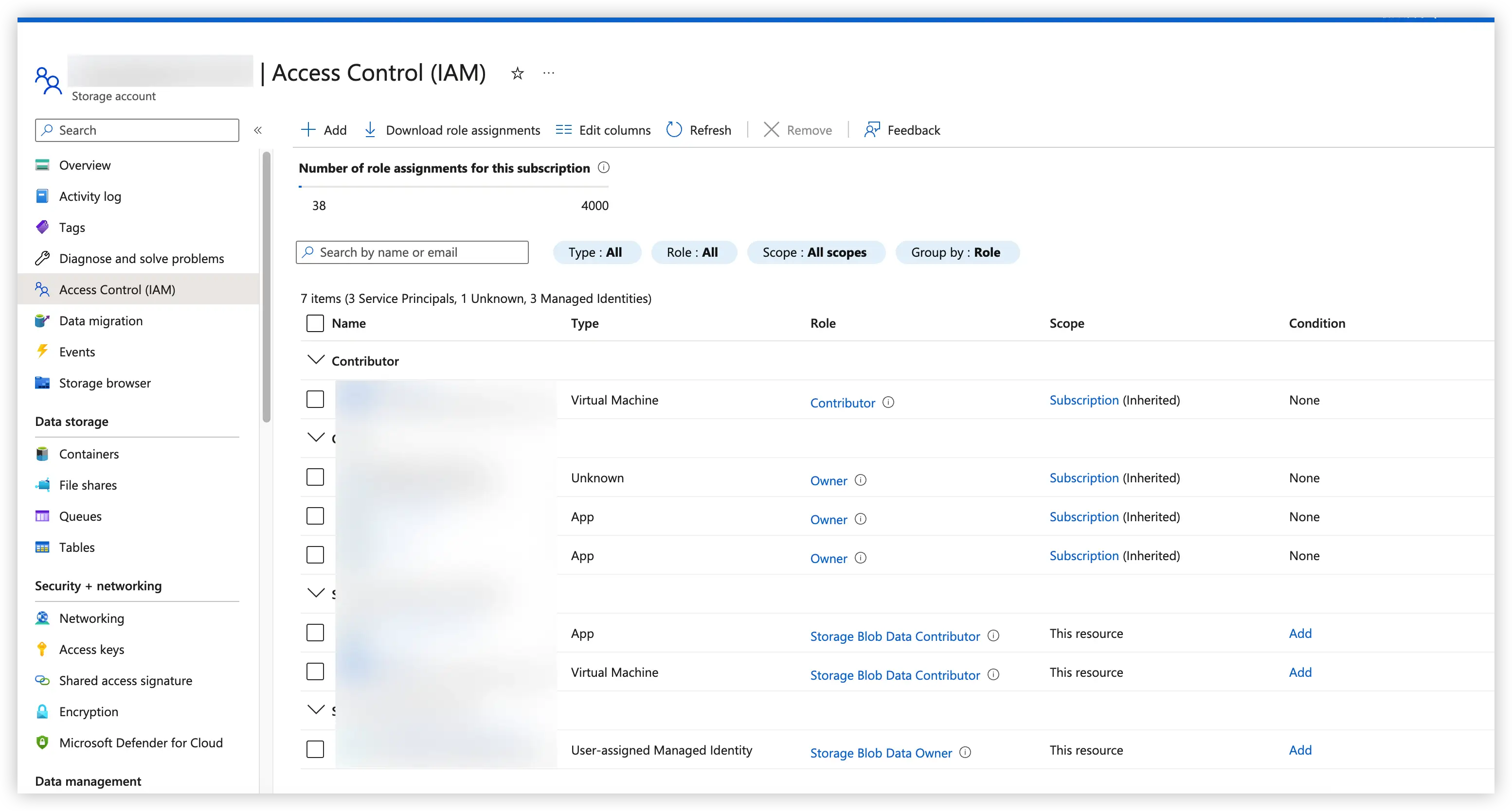Click Add condition for User-assigned Managed Identity

tap(1300, 750)
